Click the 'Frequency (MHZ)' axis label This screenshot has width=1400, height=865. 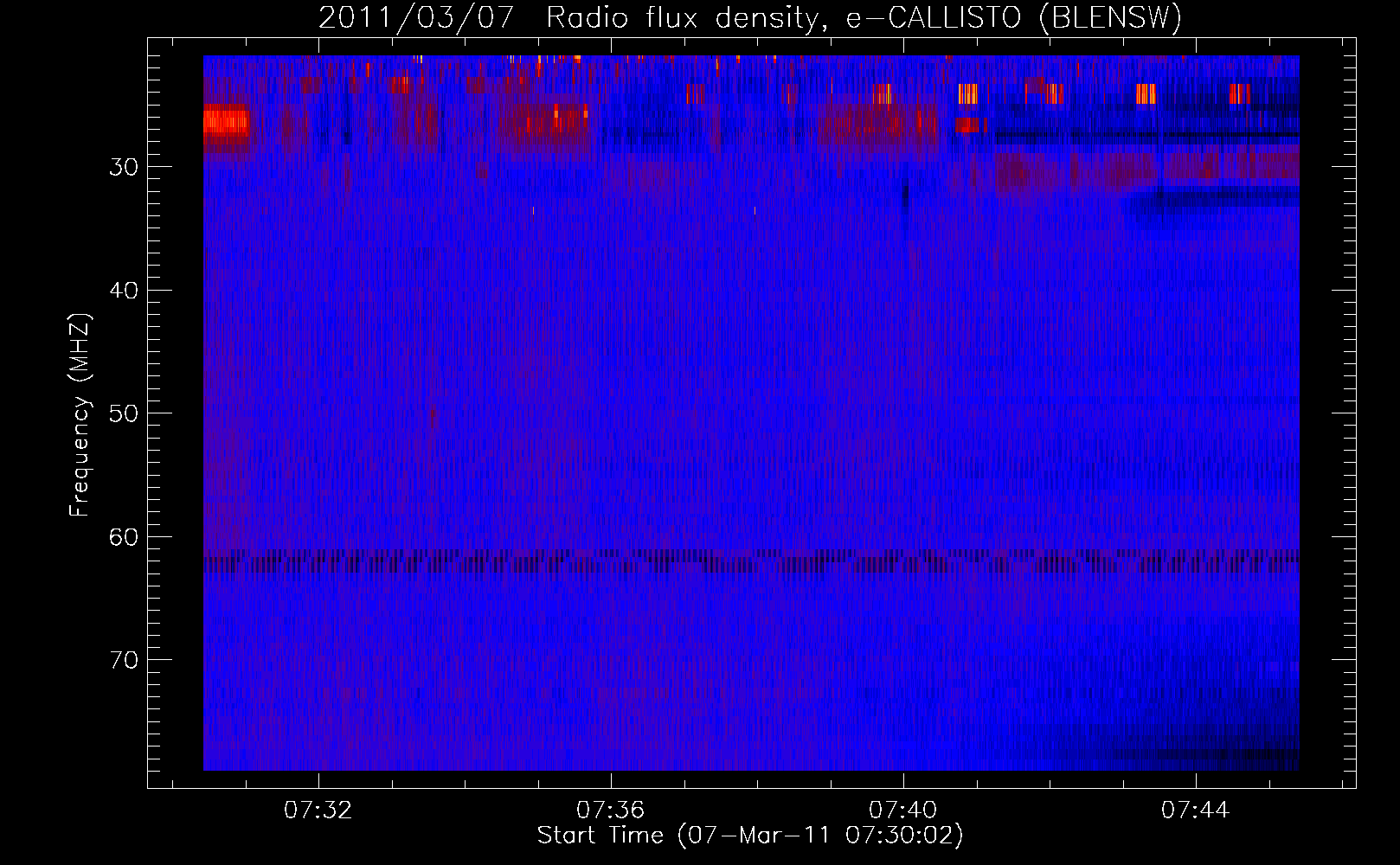point(80,414)
